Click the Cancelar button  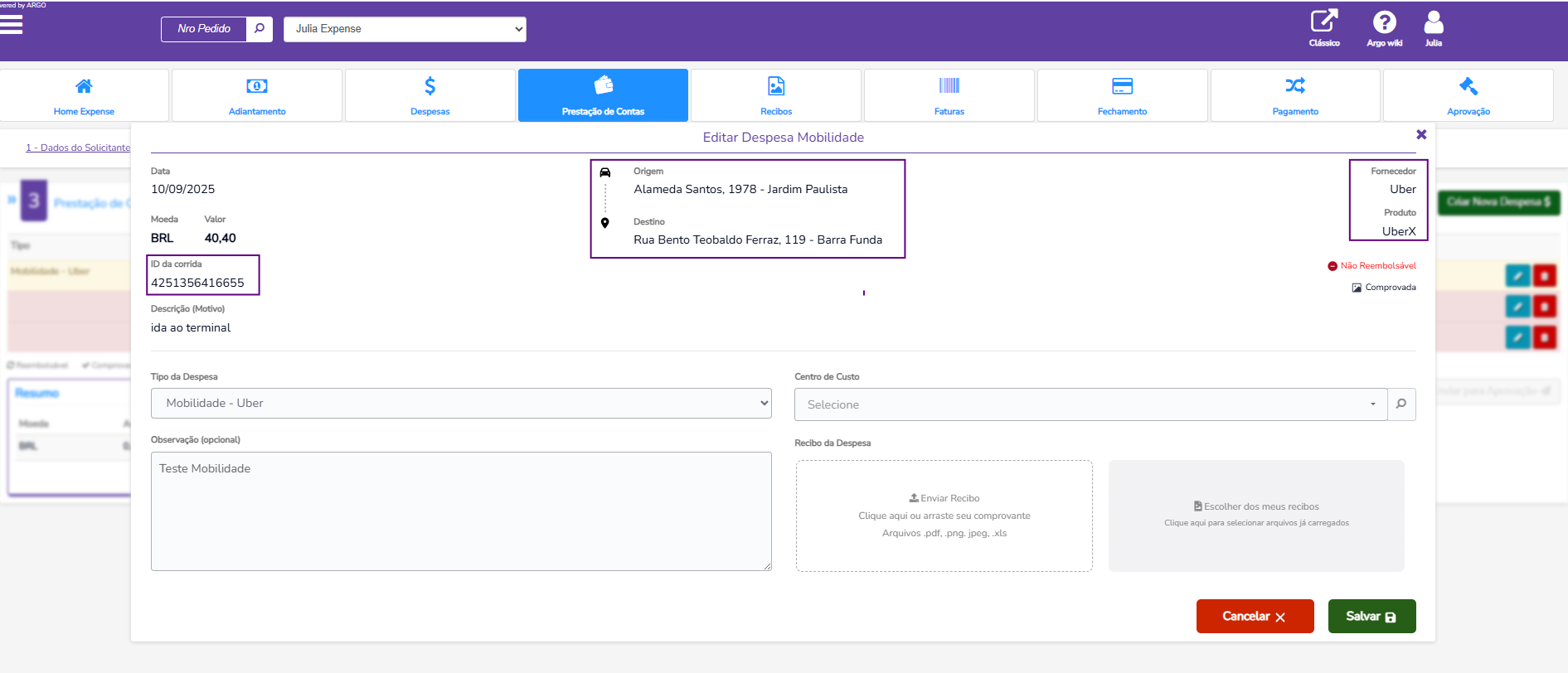[x=1255, y=616]
